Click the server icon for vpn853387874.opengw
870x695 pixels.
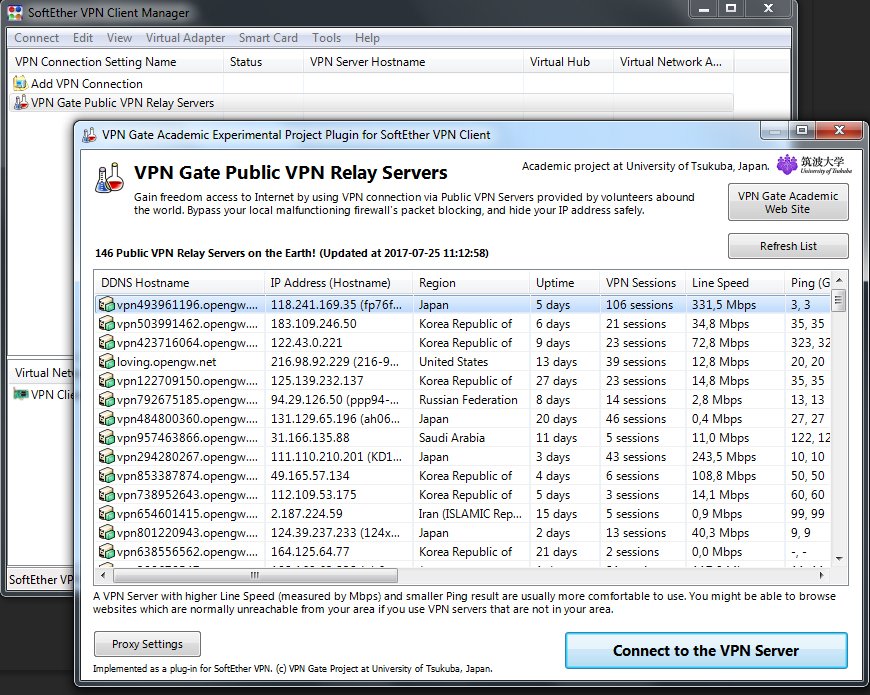tap(106, 475)
